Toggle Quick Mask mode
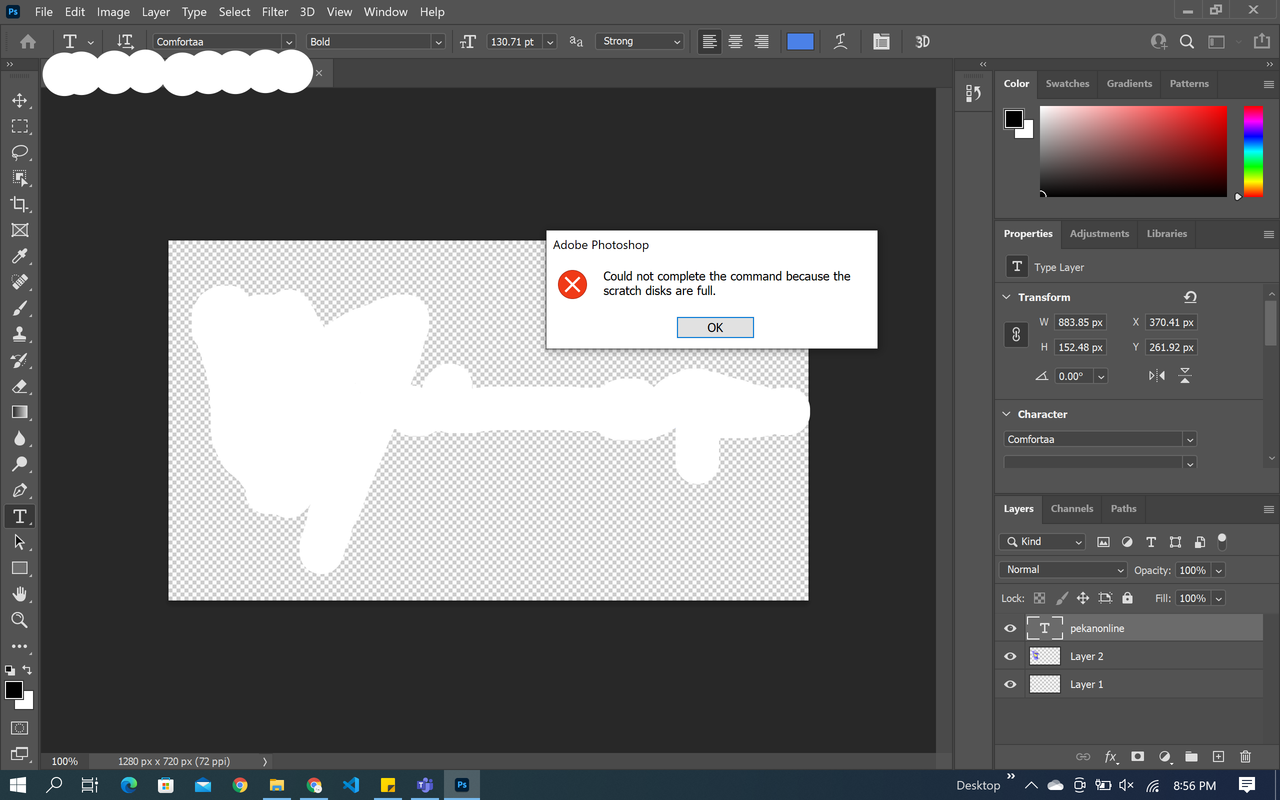1280x800 pixels. pos(19,728)
